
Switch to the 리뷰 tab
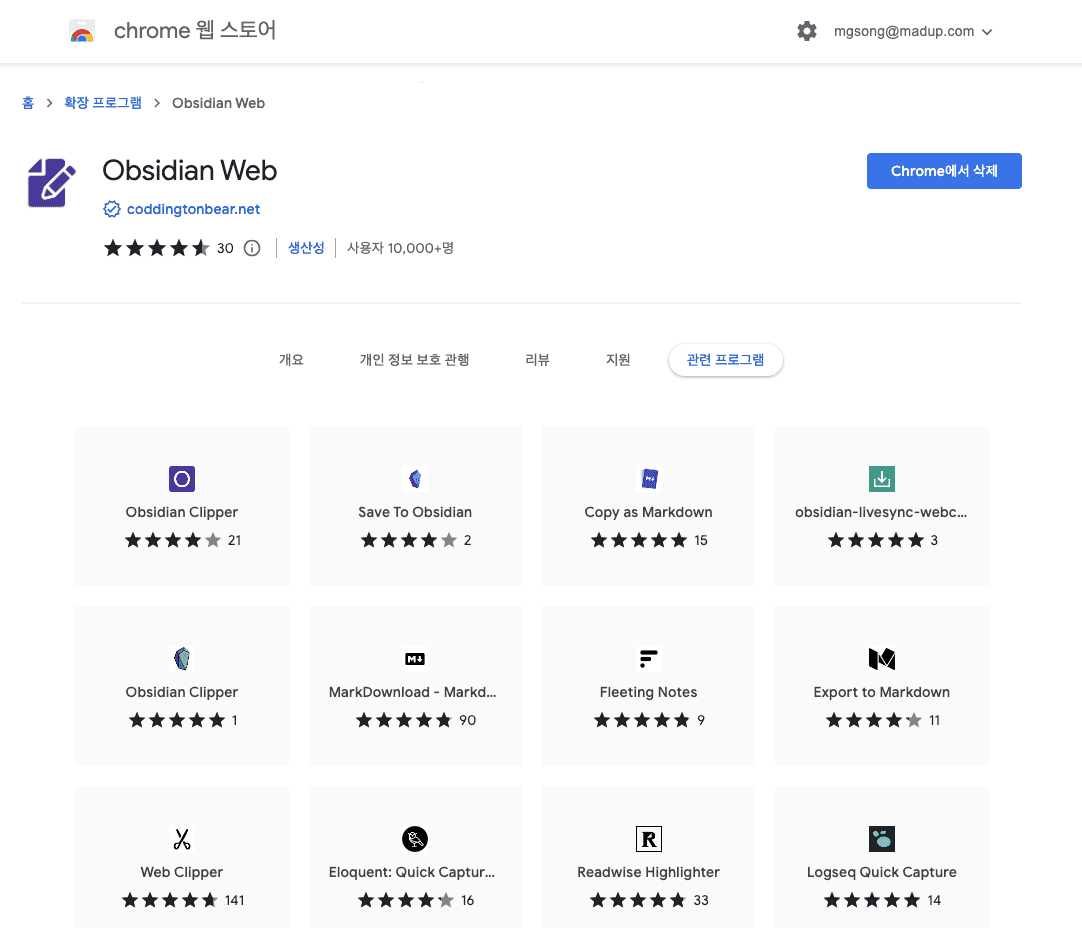pyautogui.click(x=537, y=359)
